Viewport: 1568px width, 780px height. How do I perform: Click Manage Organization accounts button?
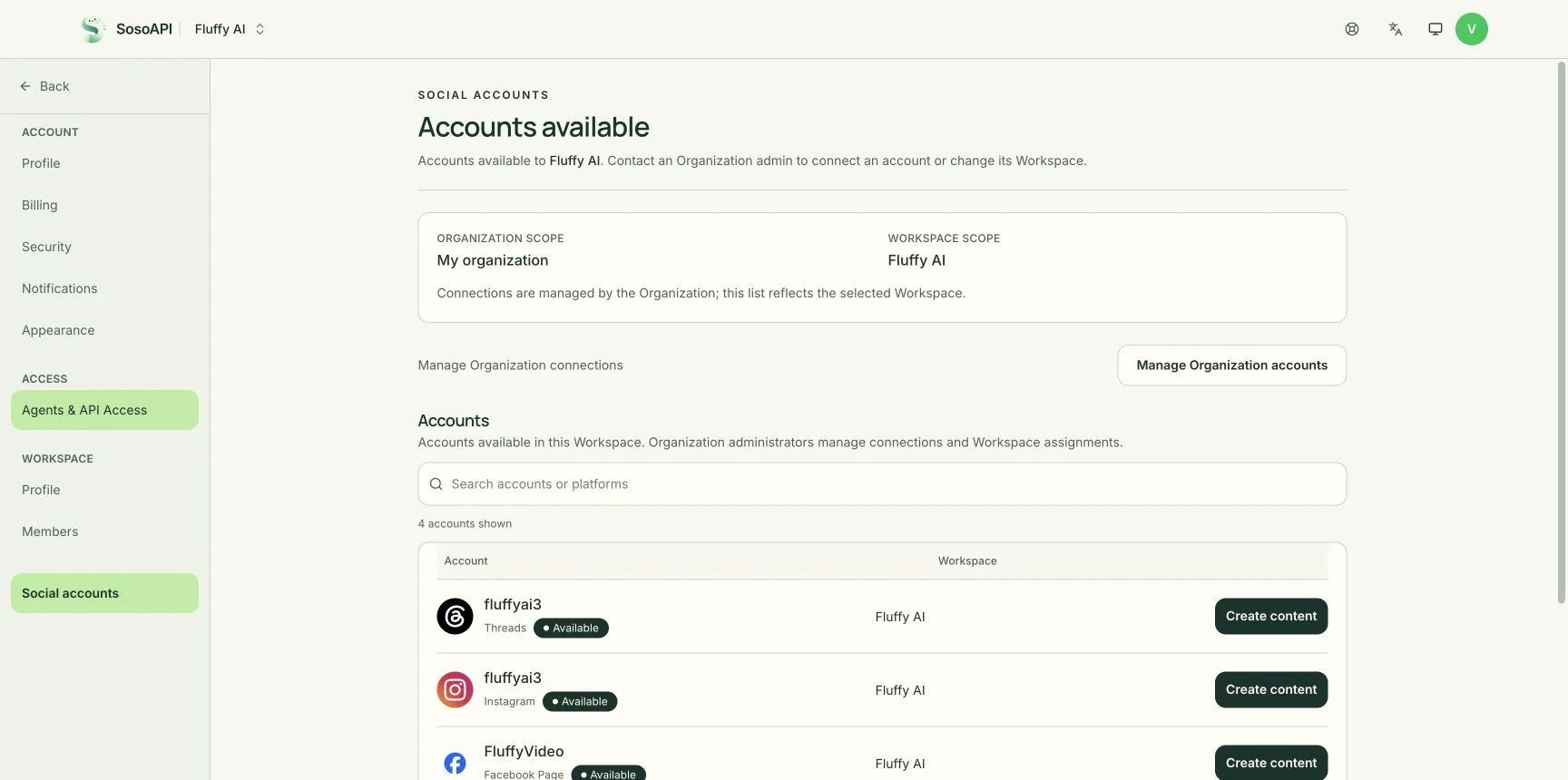coord(1231,366)
